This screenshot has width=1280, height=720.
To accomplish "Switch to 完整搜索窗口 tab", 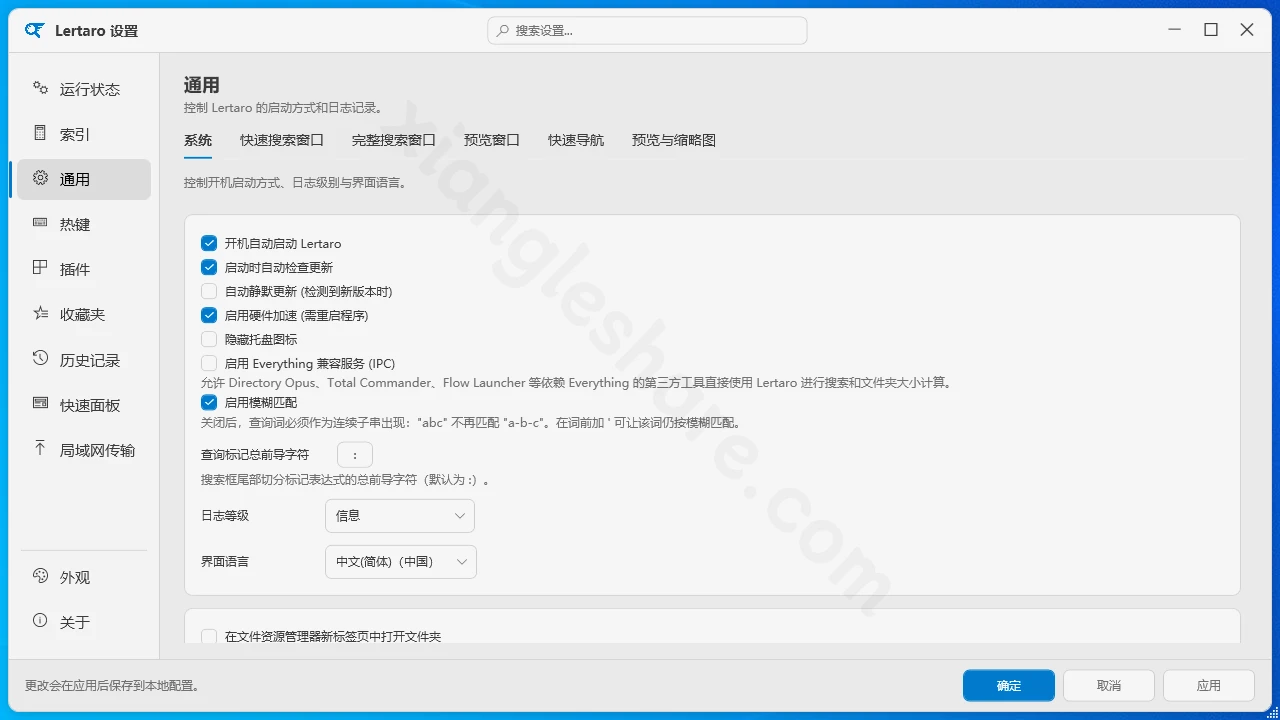I will (x=394, y=140).
